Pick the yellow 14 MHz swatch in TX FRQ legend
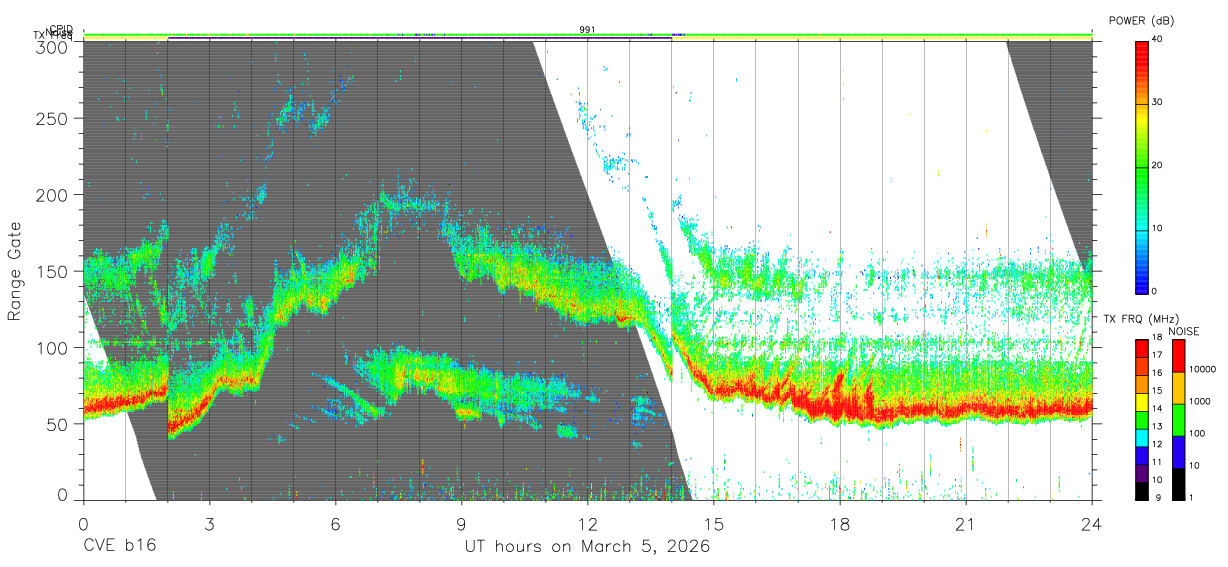The height and width of the screenshot is (567, 1228). [1141, 402]
